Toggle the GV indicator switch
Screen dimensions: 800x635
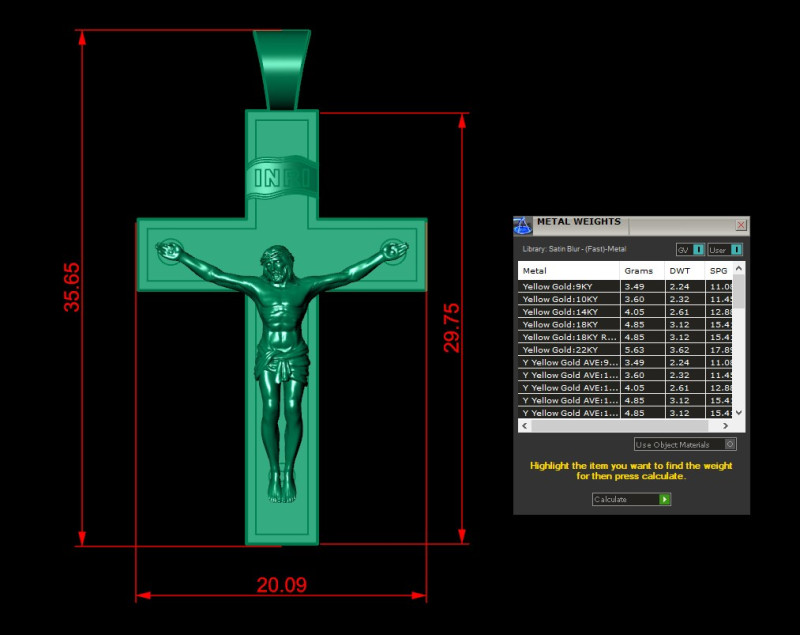(700, 250)
